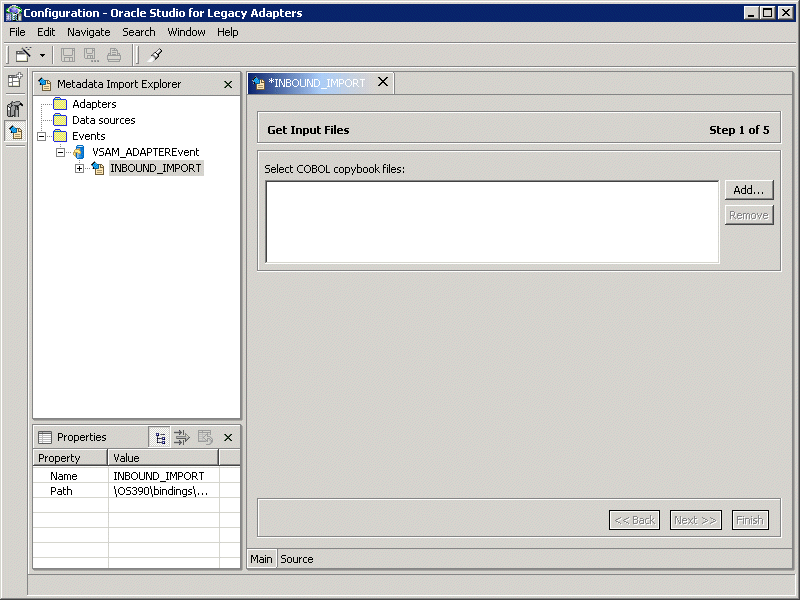Select Adapters in the tree
The image size is (800, 600).
pyautogui.click(x=94, y=104)
